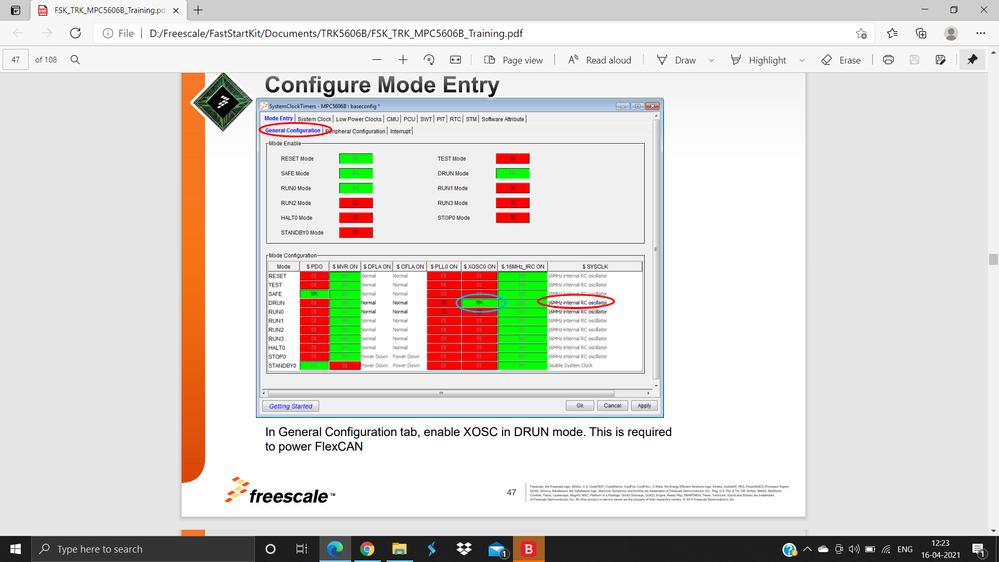Switch to Page view mode
Viewport: 999px width, 562px height.
(x=513, y=60)
